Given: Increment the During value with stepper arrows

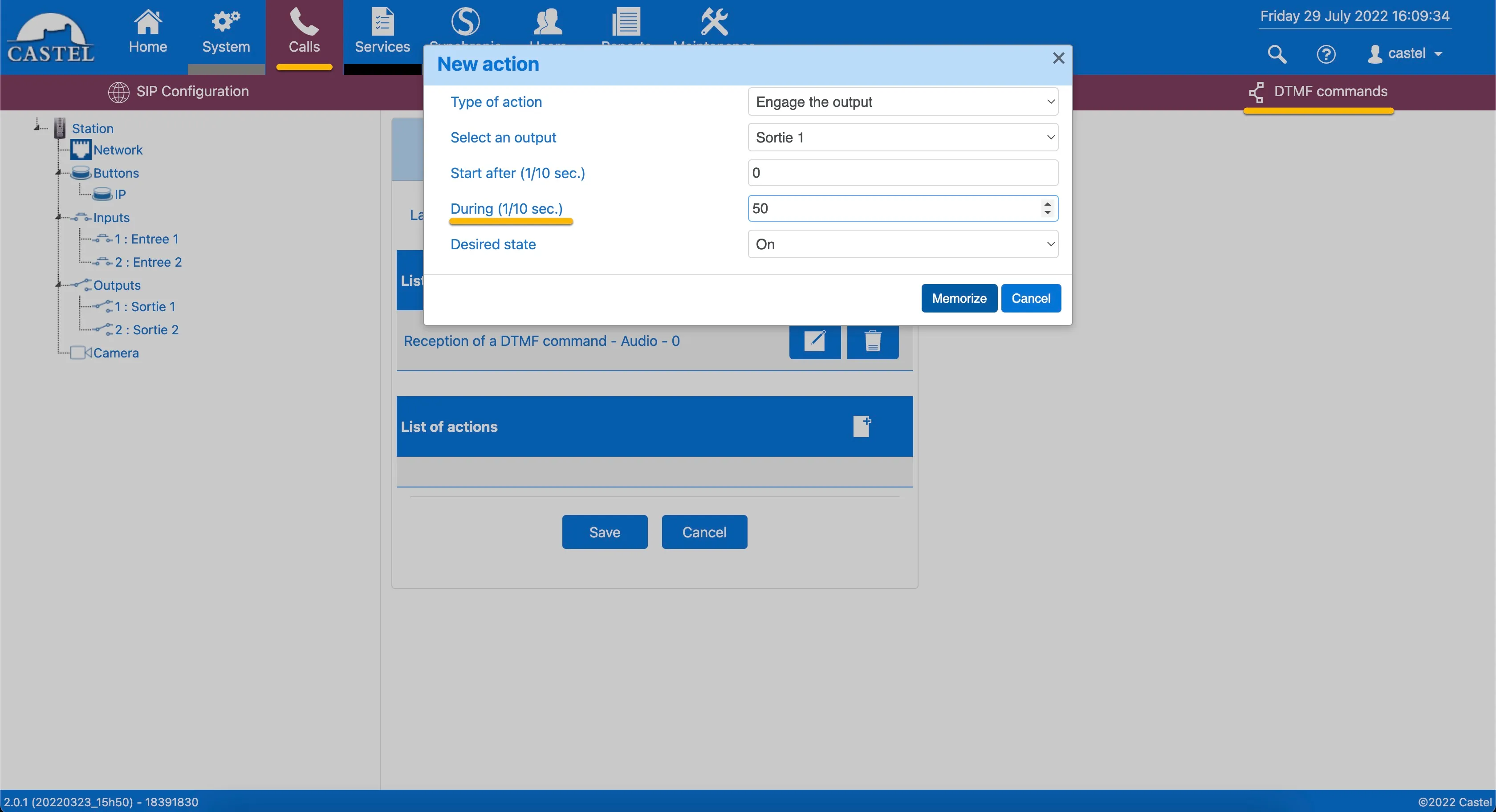Looking at the screenshot, I should [1047, 204].
